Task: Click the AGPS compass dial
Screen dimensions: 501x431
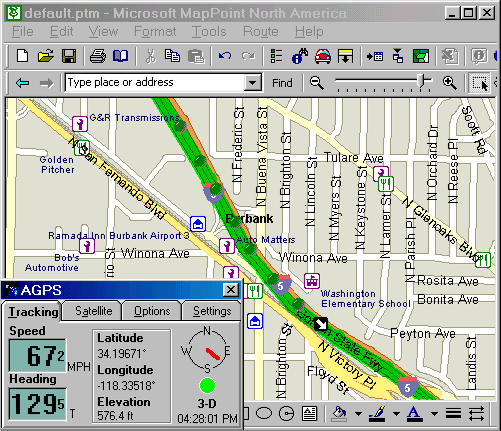Action: click(x=207, y=350)
